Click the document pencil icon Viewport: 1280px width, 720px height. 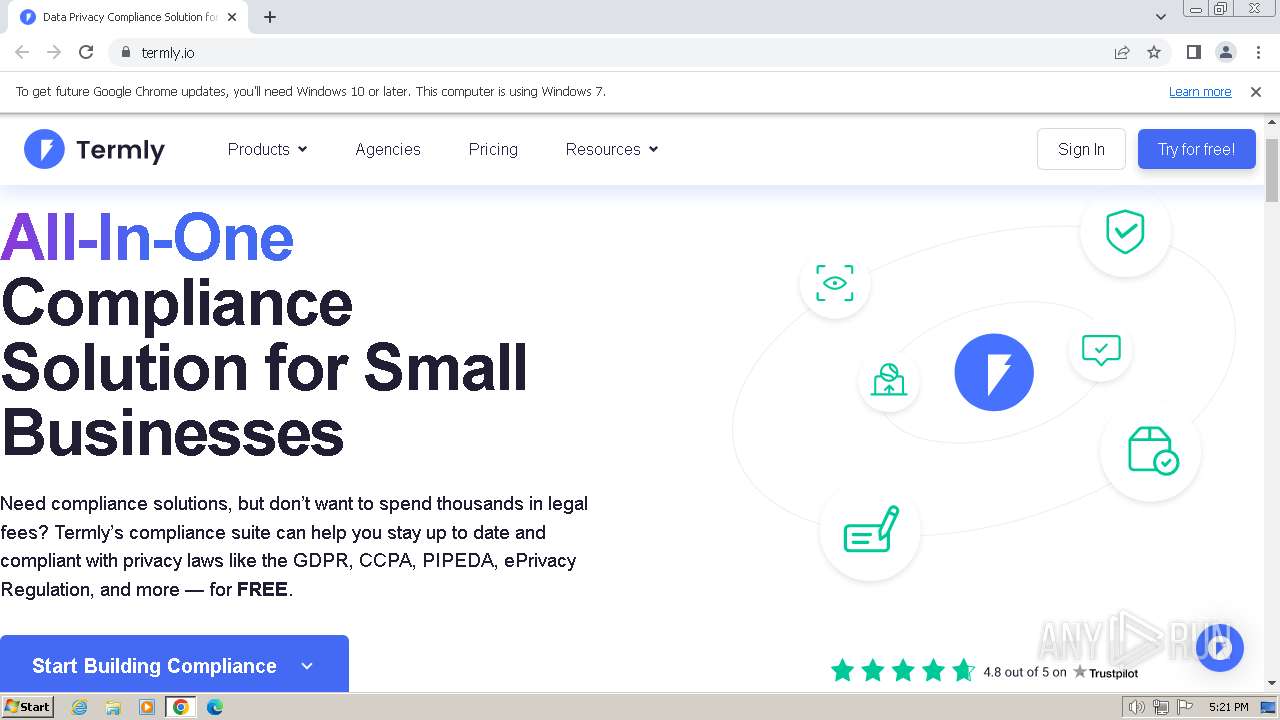(x=870, y=530)
